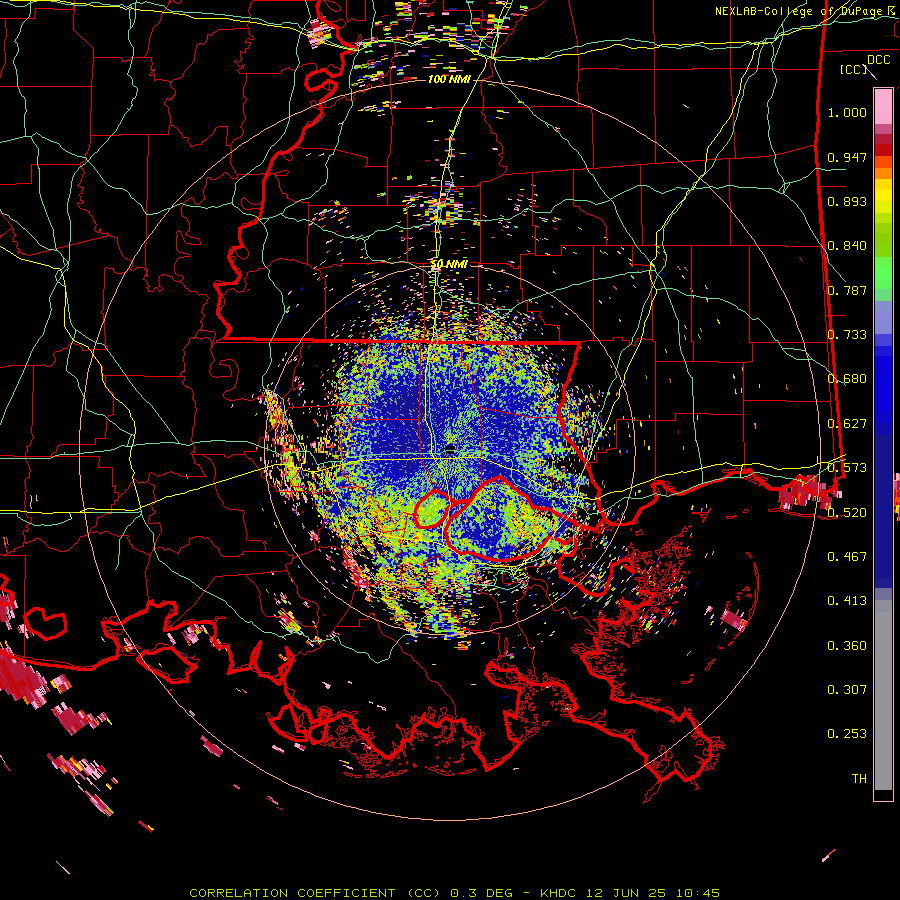Click the black radar site marker at ring center
This screenshot has height=900, width=900.
point(450,448)
